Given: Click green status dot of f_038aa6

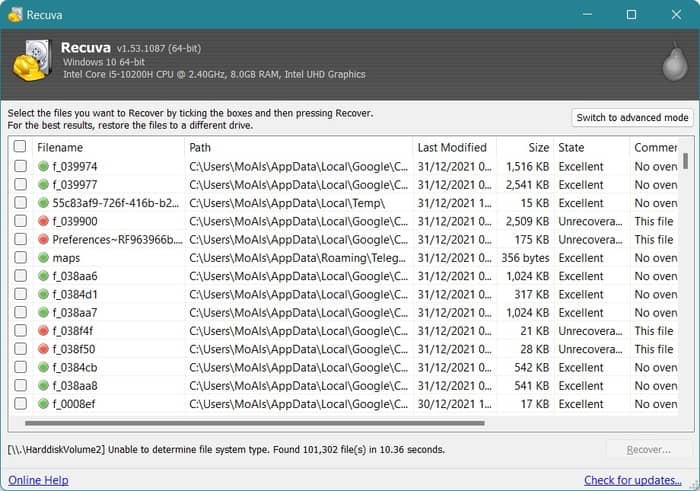Looking at the screenshot, I should pyautogui.click(x=43, y=276).
